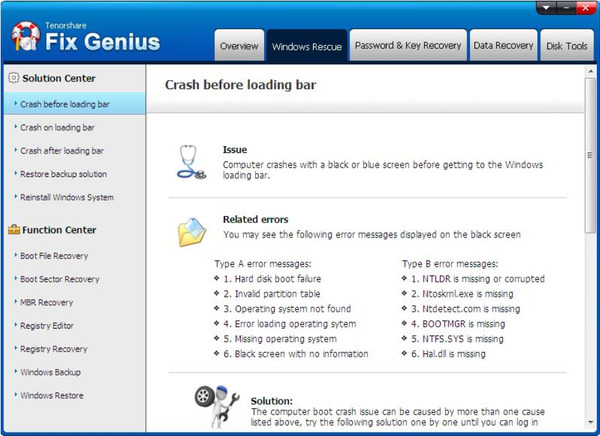The width and height of the screenshot is (600, 436).
Task: Click the Related errors folder icon
Action: [x=191, y=231]
